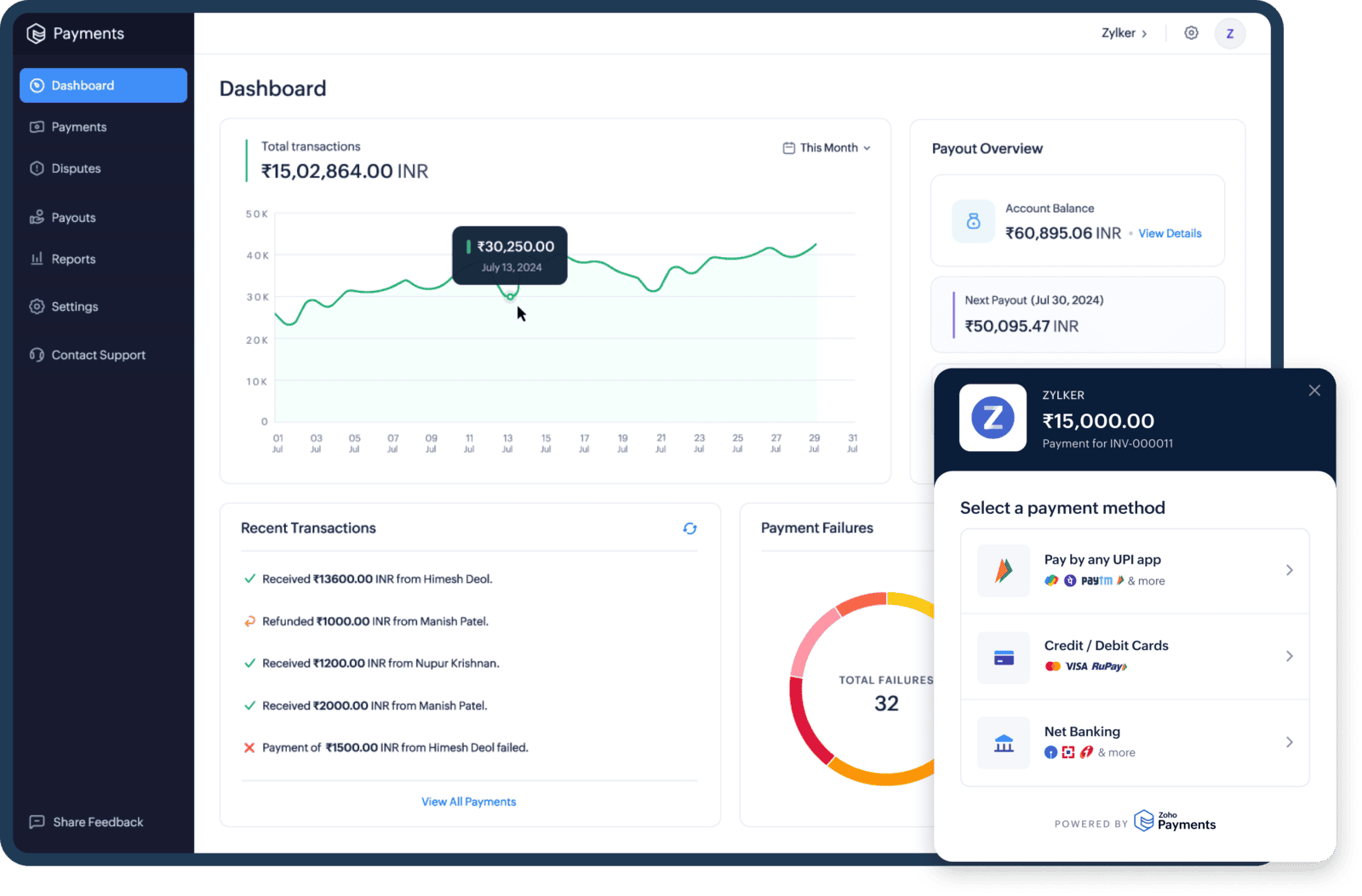1362x896 pixels.
Task: Open the Reports sidebar item
Action: (x=73, y=260)
